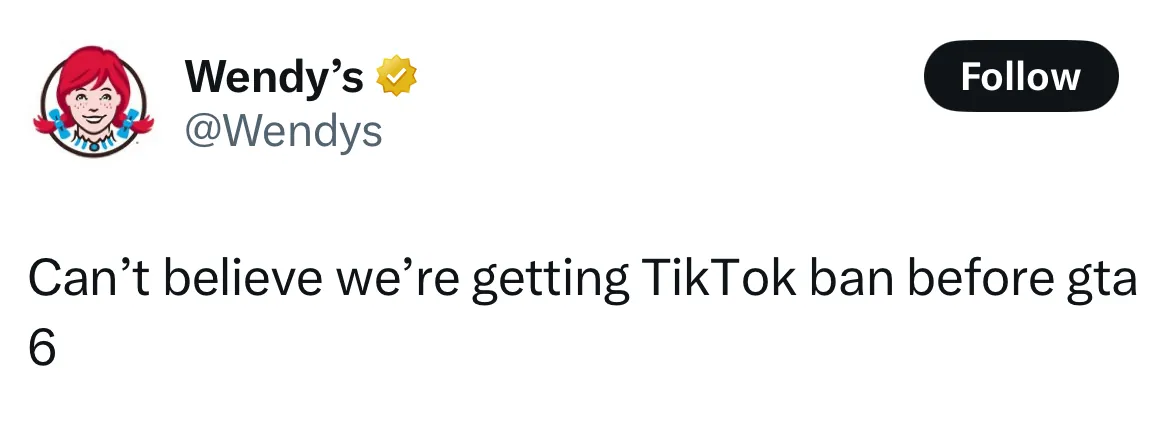Screen dimensions: 1170x431
Task: Click the number "6" on the second line
Action: point(41,348)
